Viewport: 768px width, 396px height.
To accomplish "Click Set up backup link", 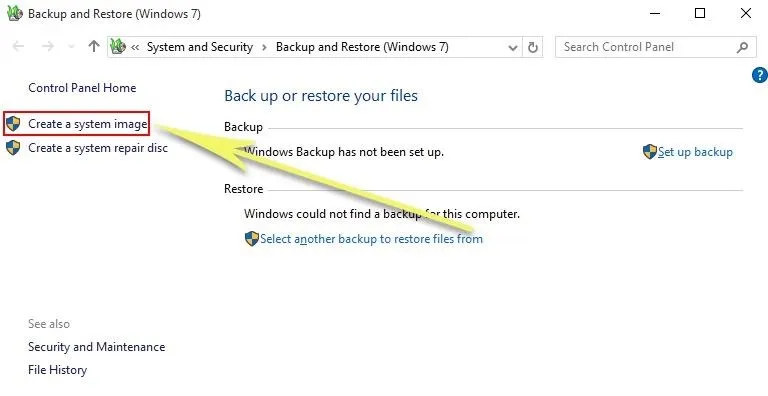I will pyautogui.click(x=695, y=152).
